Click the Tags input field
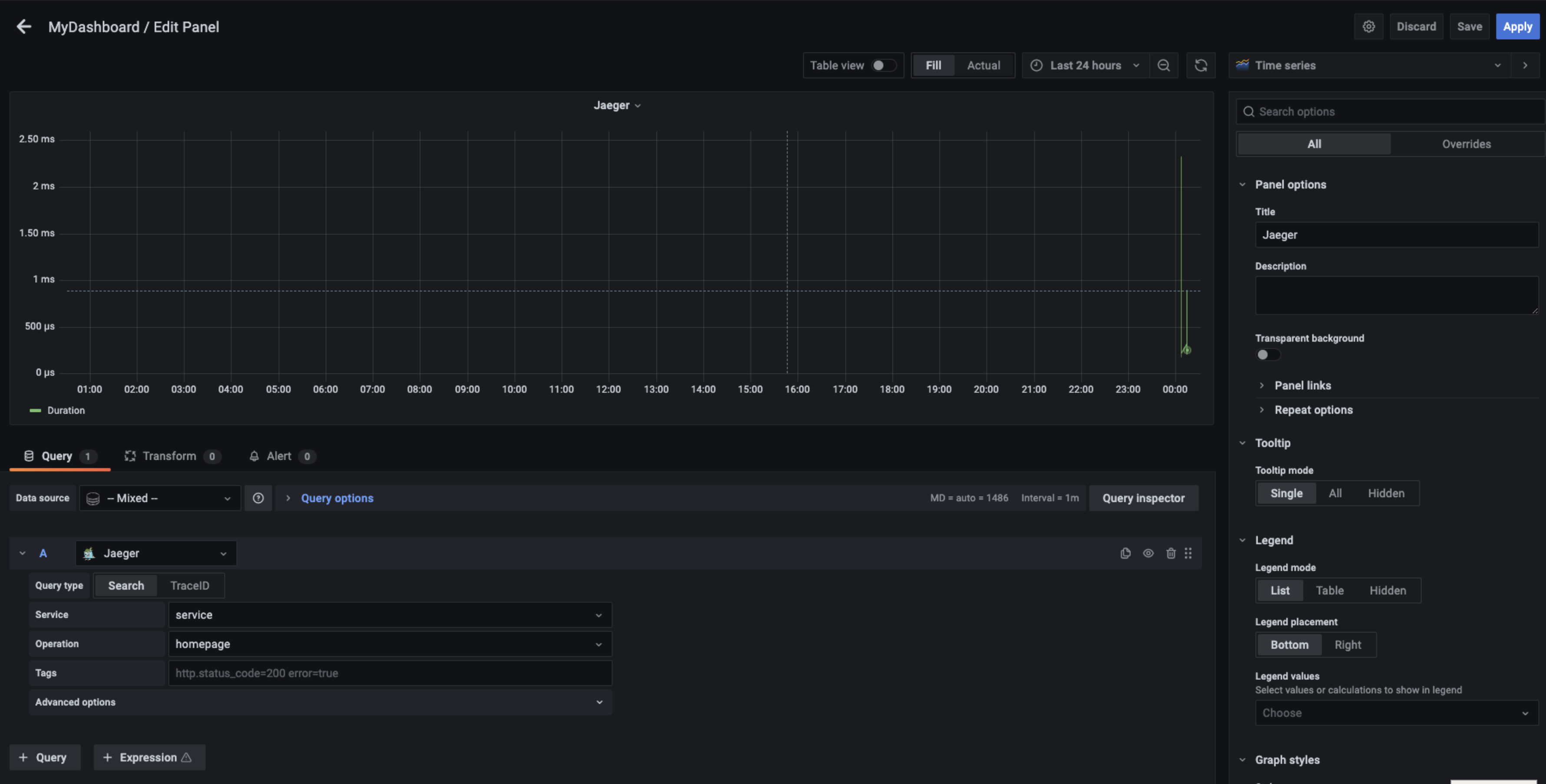Image resolution: width=1546 pixels, height=784 pixels. pos(390,673)
